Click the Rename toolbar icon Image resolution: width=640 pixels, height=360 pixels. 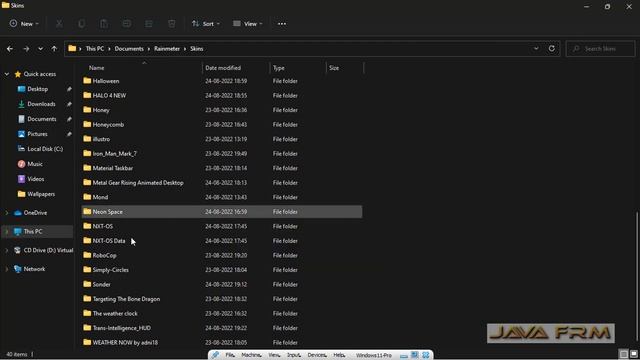coord(127,24)
